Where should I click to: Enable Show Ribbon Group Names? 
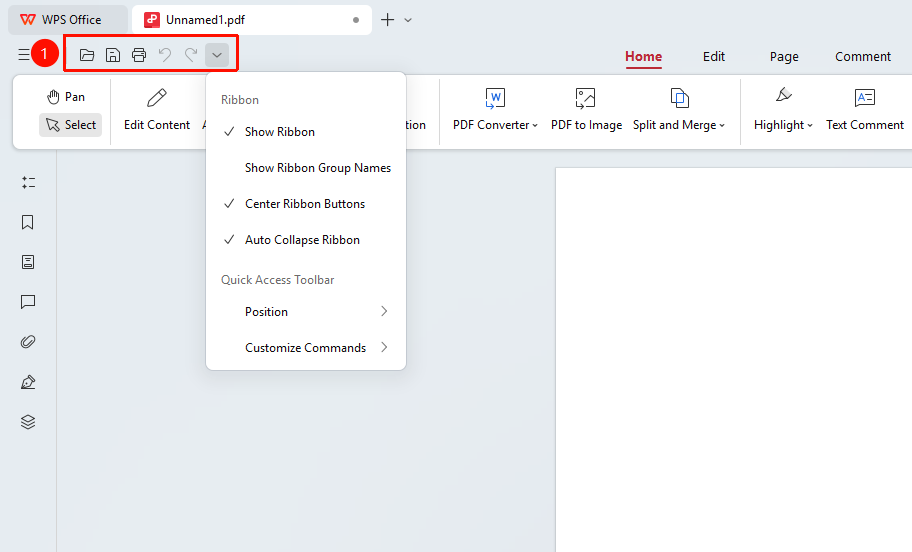pos(306,168)
